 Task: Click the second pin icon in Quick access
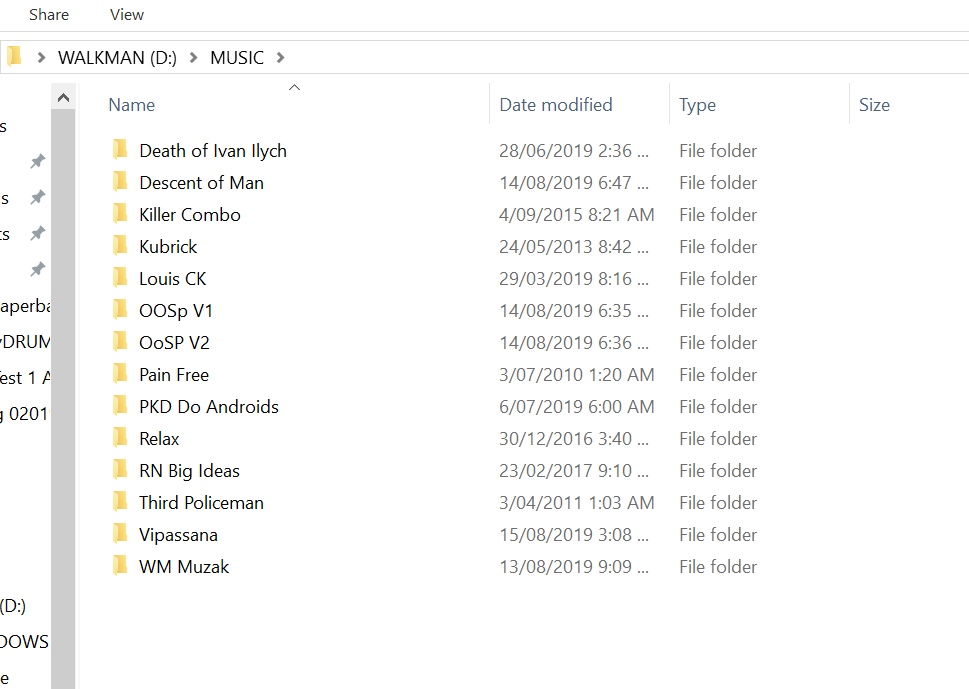(x=38, y=197)
